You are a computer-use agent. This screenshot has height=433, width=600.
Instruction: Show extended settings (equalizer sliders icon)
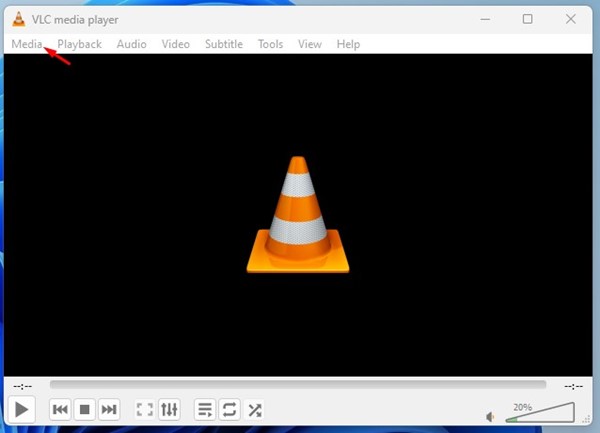coord(169,410)
